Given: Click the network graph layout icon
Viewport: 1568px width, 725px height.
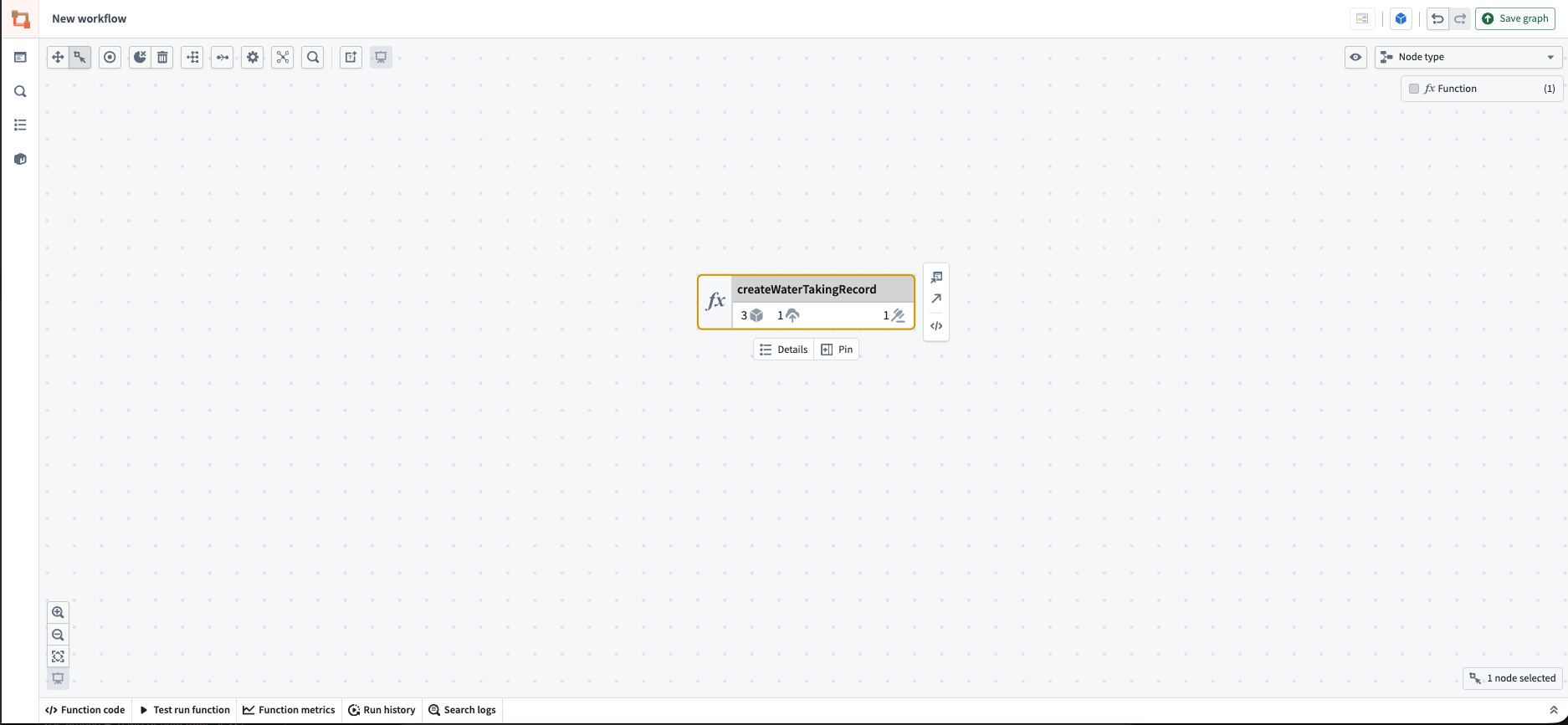Looking at the screenshot, I should (x=283, y=57).
